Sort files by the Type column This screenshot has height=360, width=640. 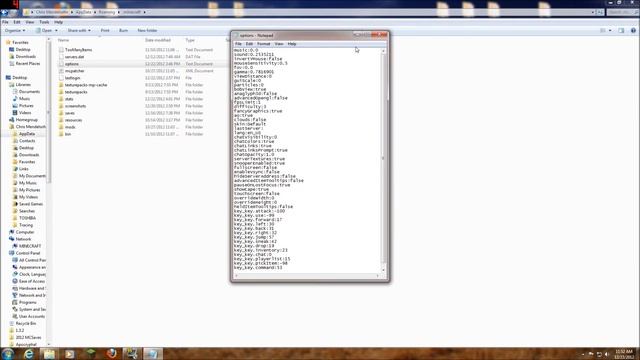click(190, 40)
